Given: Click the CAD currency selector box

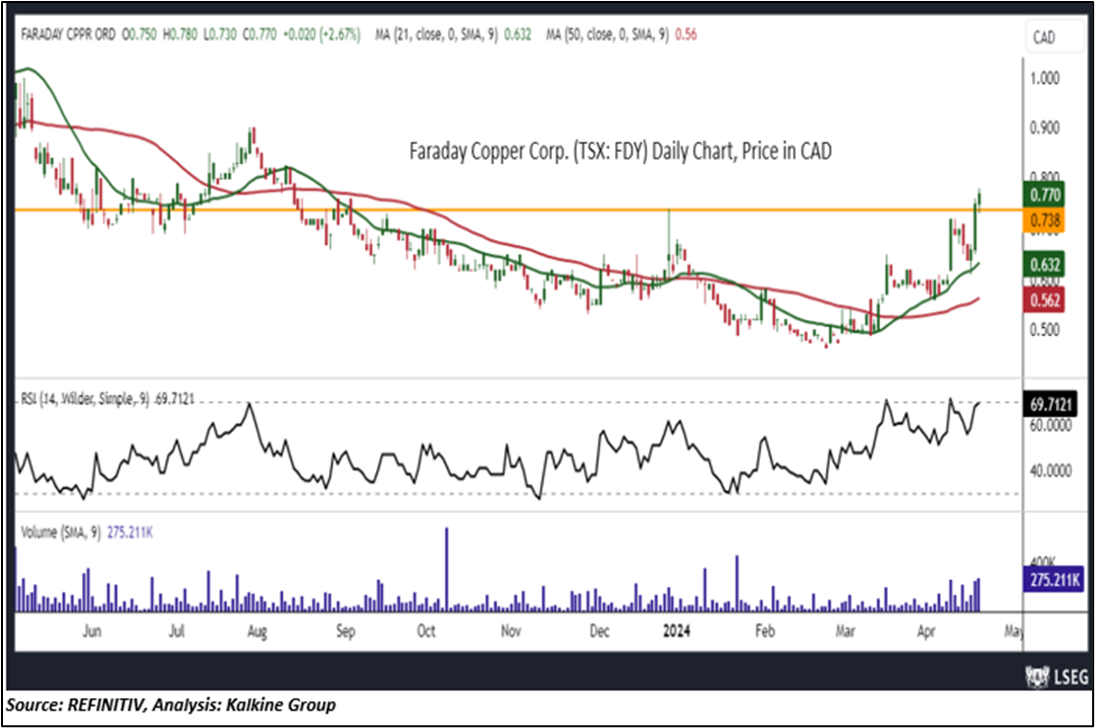Looking at the screenshot, I should point(1054,37).
